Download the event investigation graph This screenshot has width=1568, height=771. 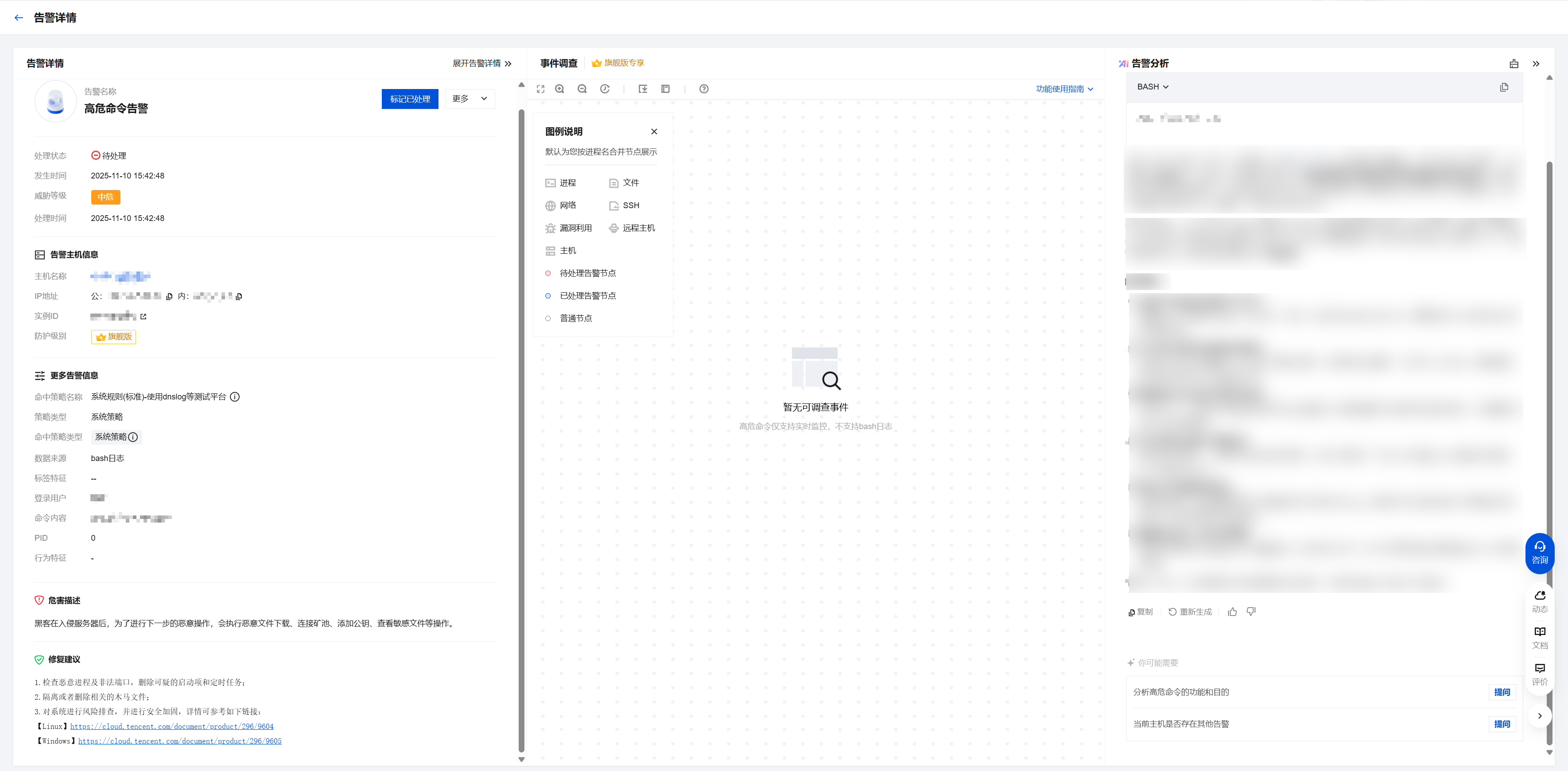click(x=643, y=89)
